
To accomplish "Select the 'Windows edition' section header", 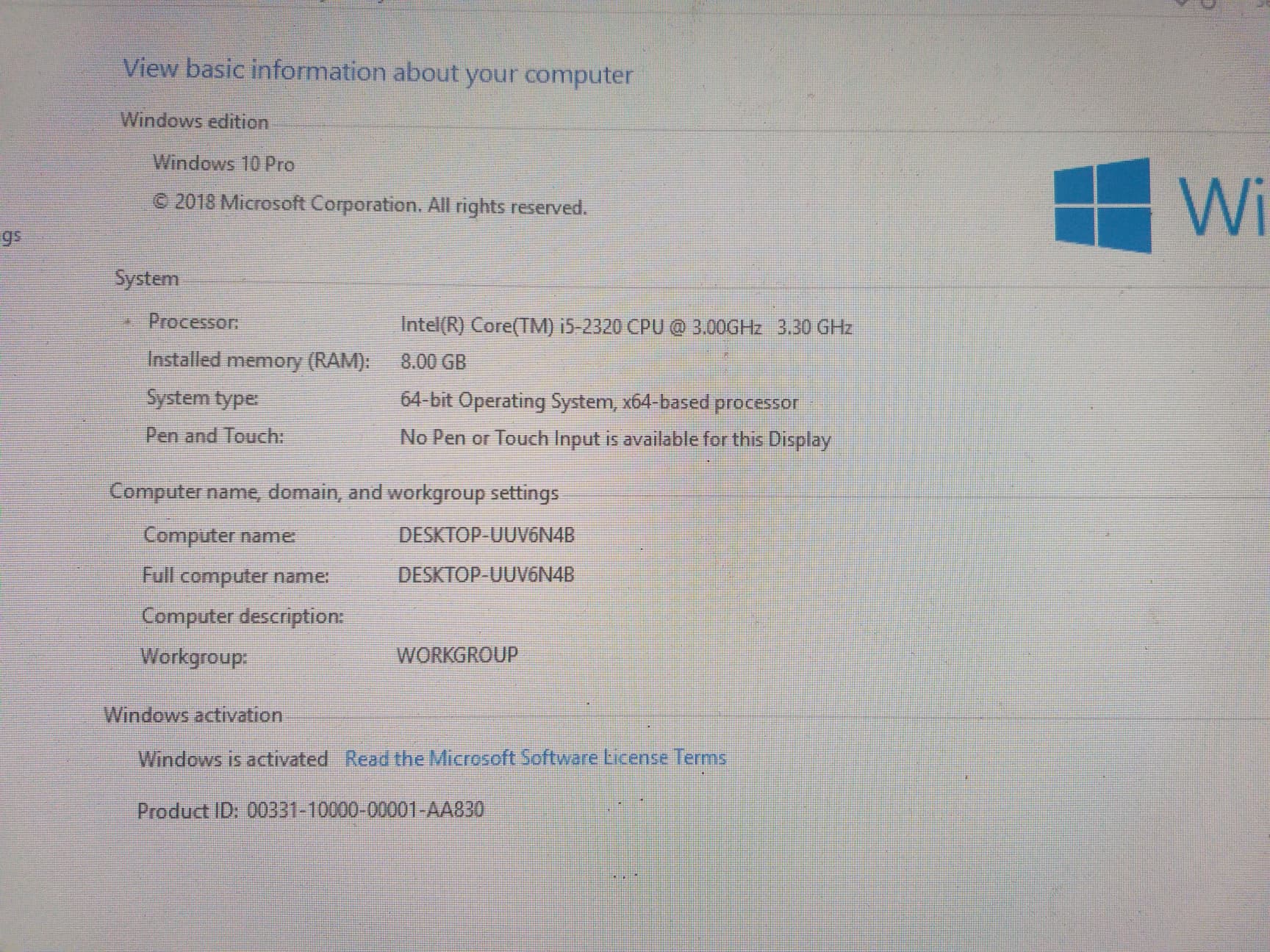I will tap(195, 120).
